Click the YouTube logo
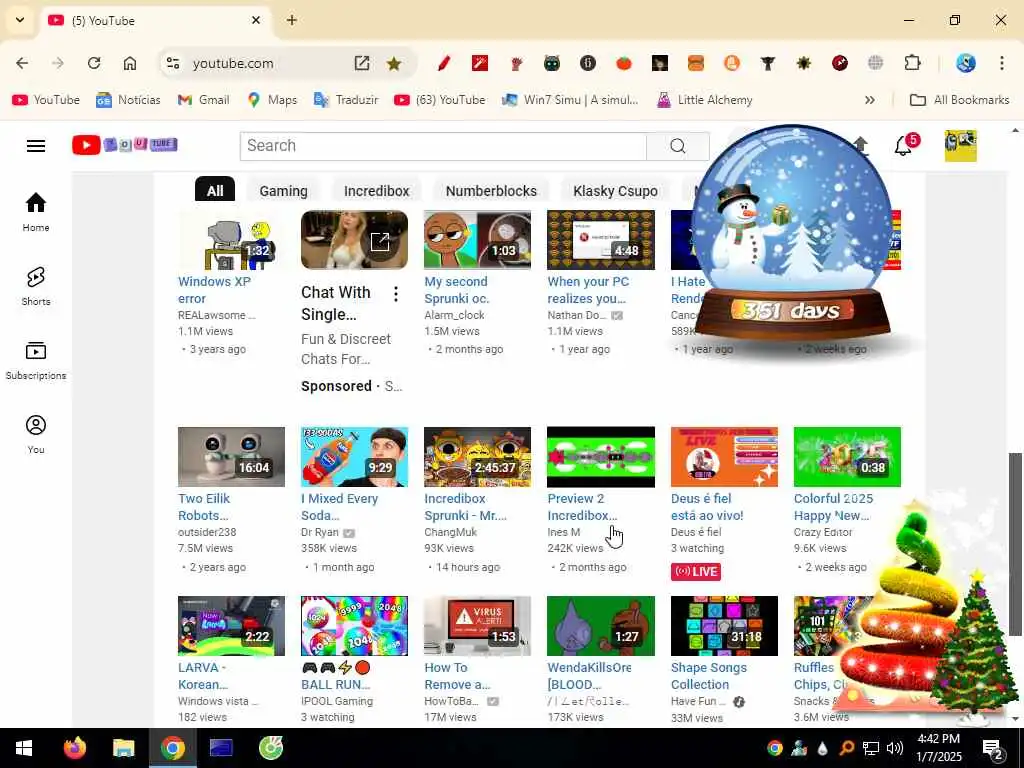This screenshot has height=768, width=1024. tap(124, 145)
